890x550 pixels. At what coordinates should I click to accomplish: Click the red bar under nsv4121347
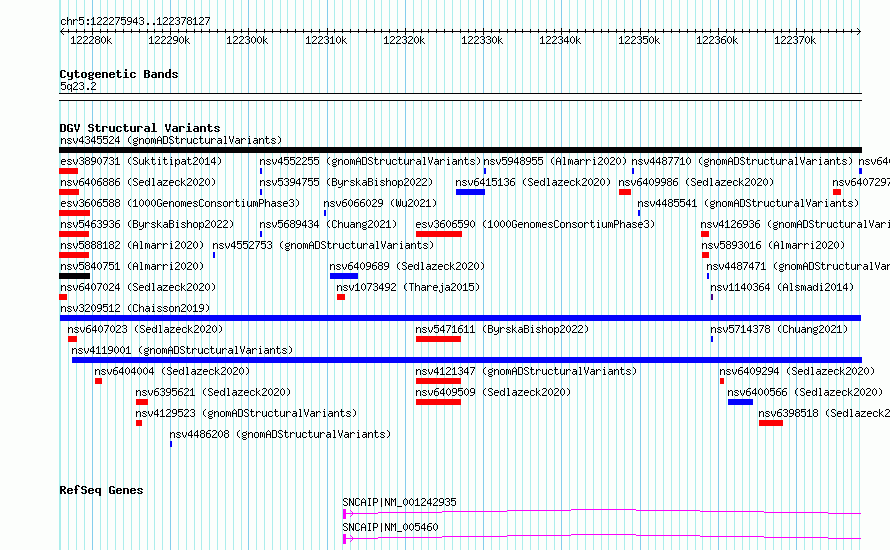[438, 381]
